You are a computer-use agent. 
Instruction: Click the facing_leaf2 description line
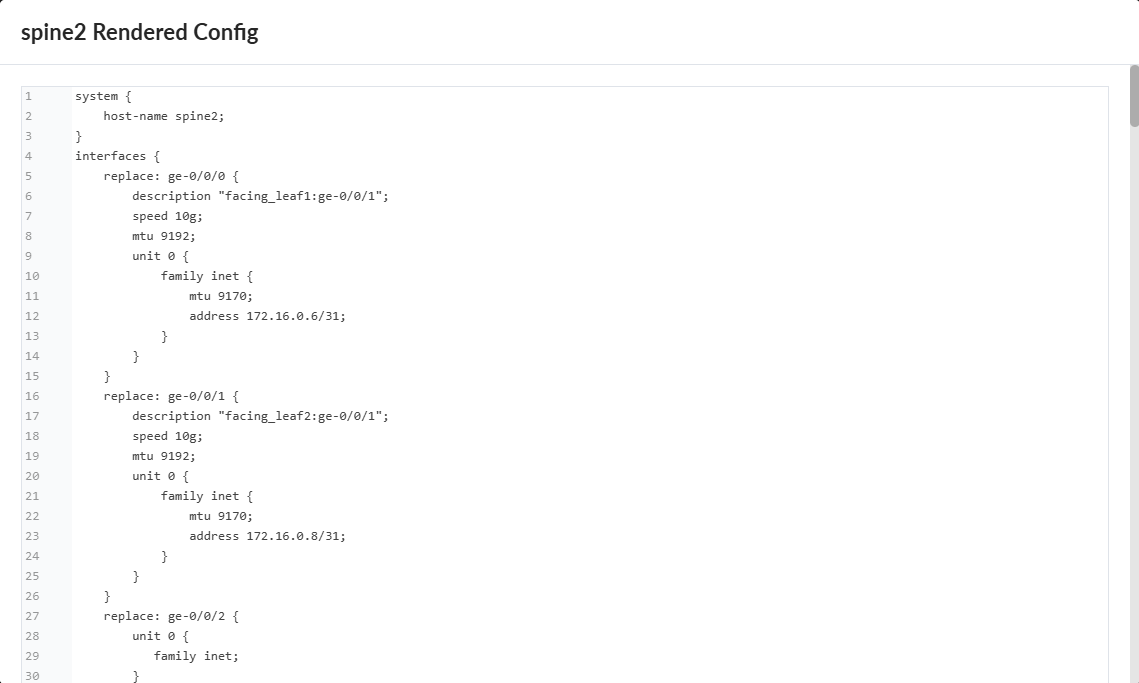click(260, 416)
